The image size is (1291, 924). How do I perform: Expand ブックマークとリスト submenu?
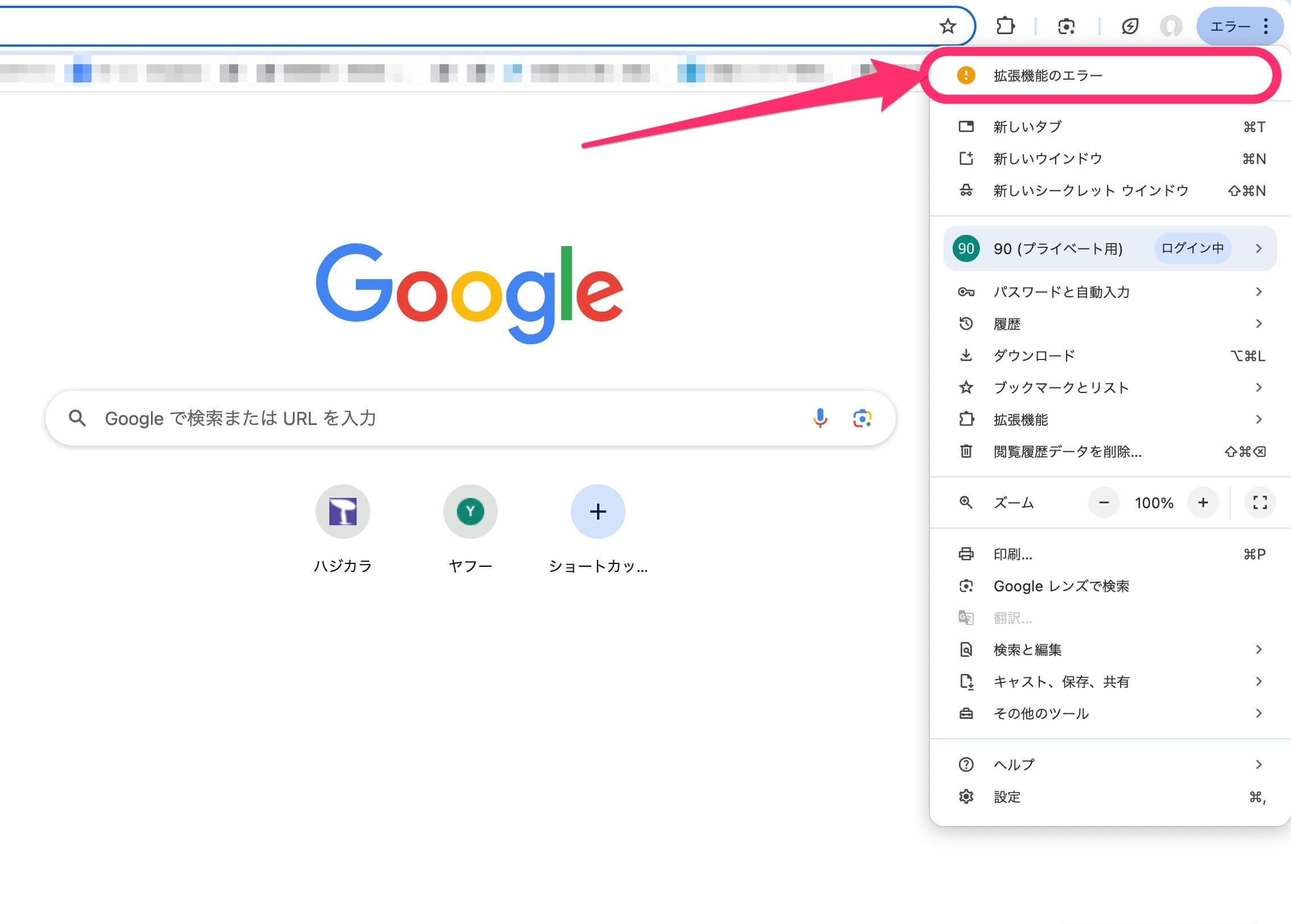pos(1111,387)
